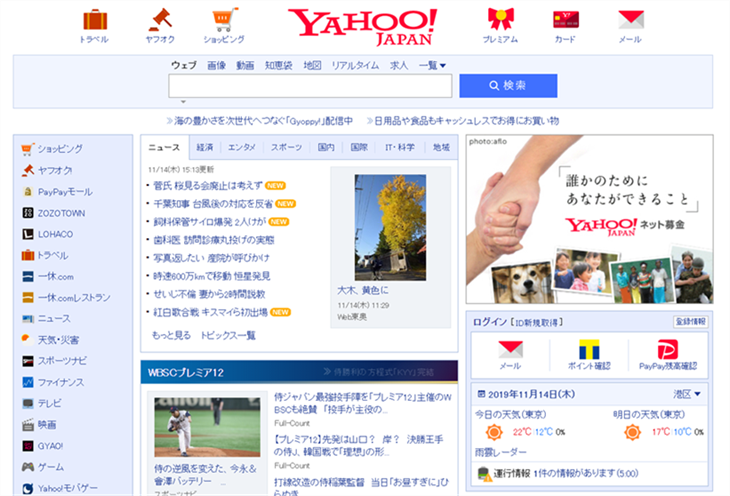This screenshot has width=730, height=496.
Task: Click sidebar スポーツナビ icon
Action: click(x=28, y=361)
